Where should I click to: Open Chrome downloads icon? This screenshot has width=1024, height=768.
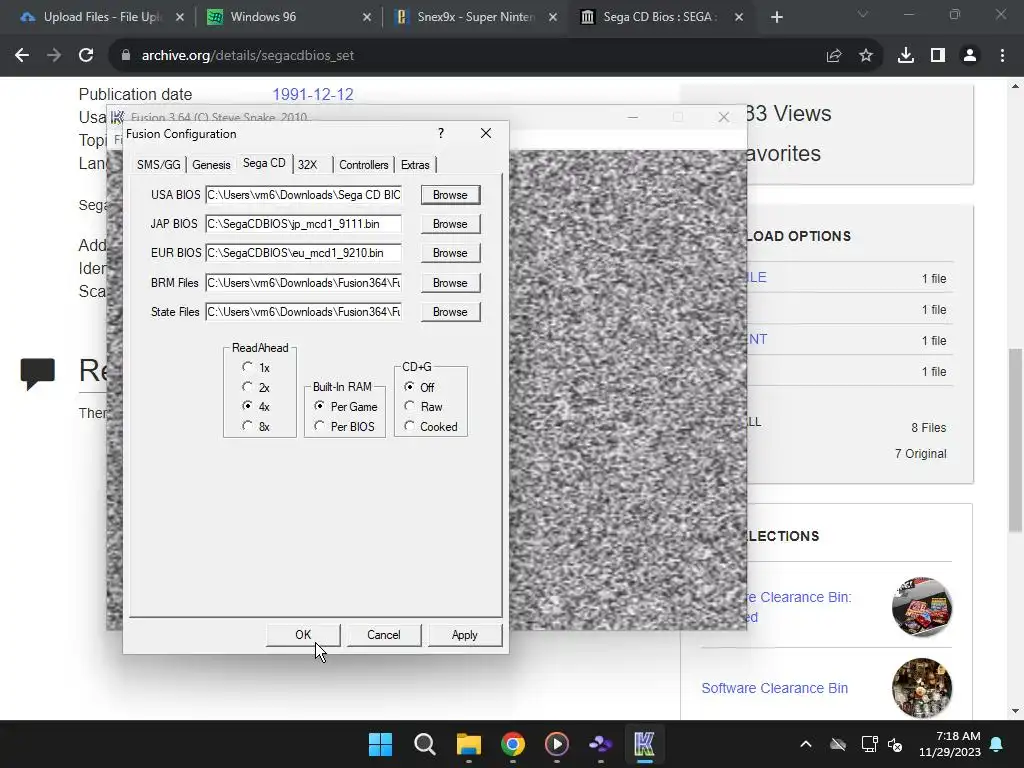906,56
